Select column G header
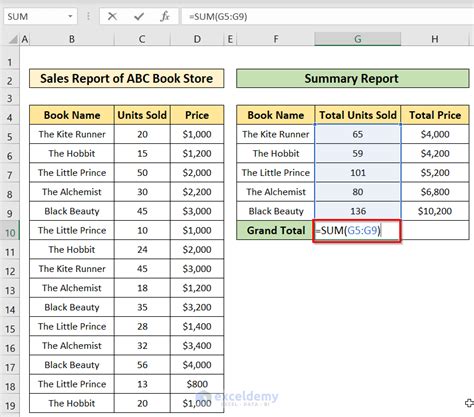The image size is (474, 417). tap(358, 39)
